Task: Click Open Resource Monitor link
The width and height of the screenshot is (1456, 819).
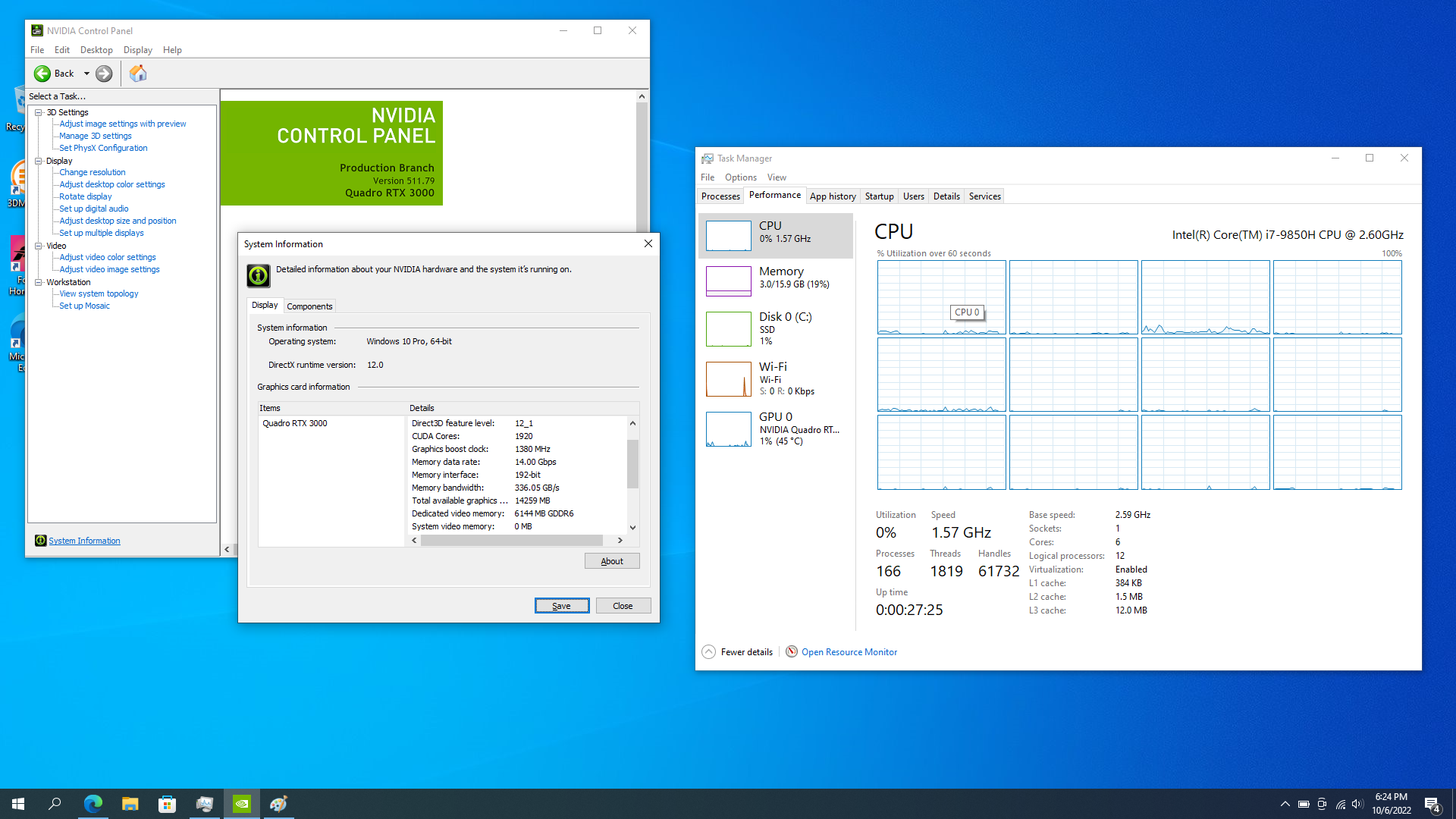Action: coord(849,652)
